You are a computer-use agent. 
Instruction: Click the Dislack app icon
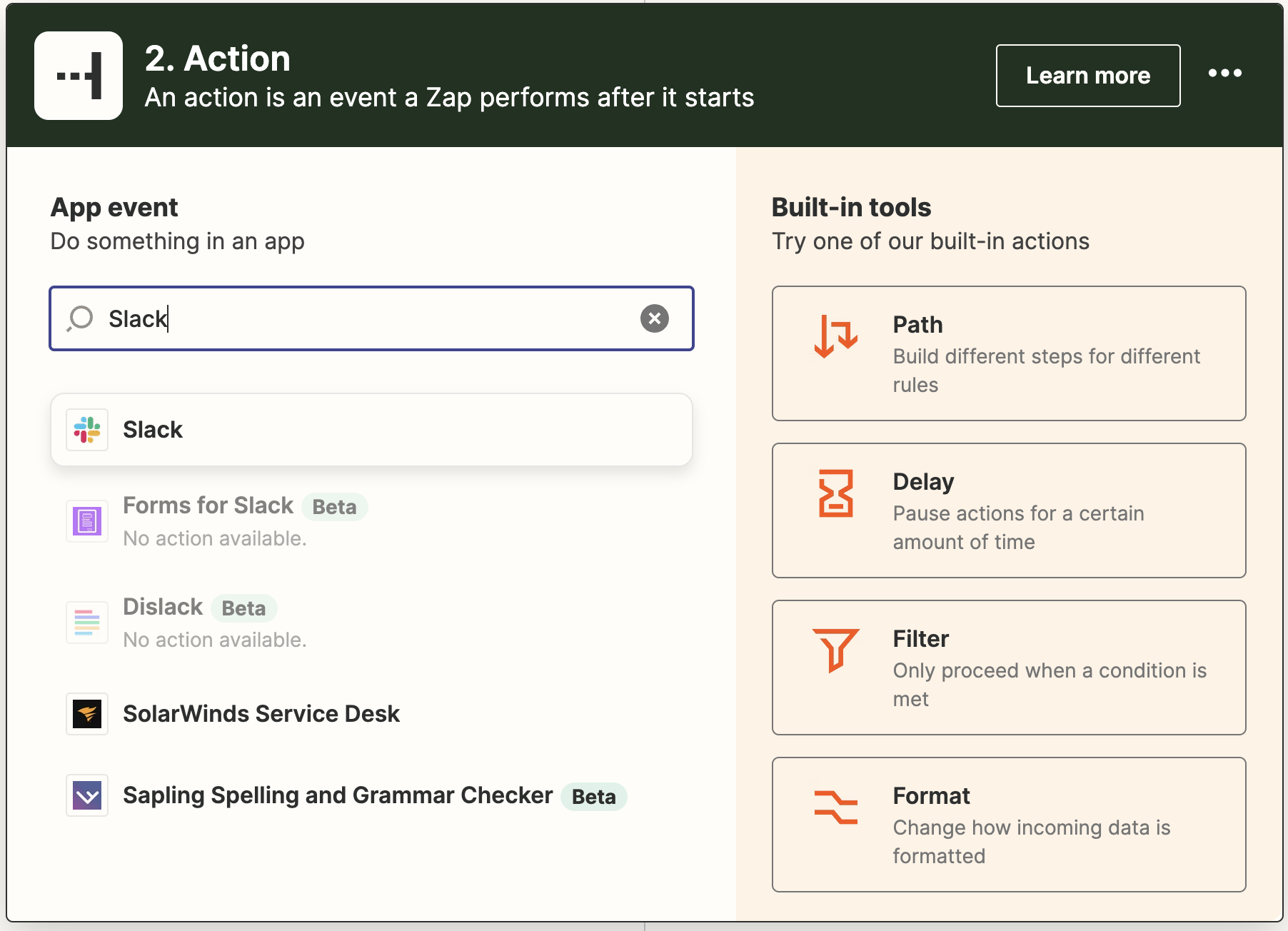coord(87,623)
